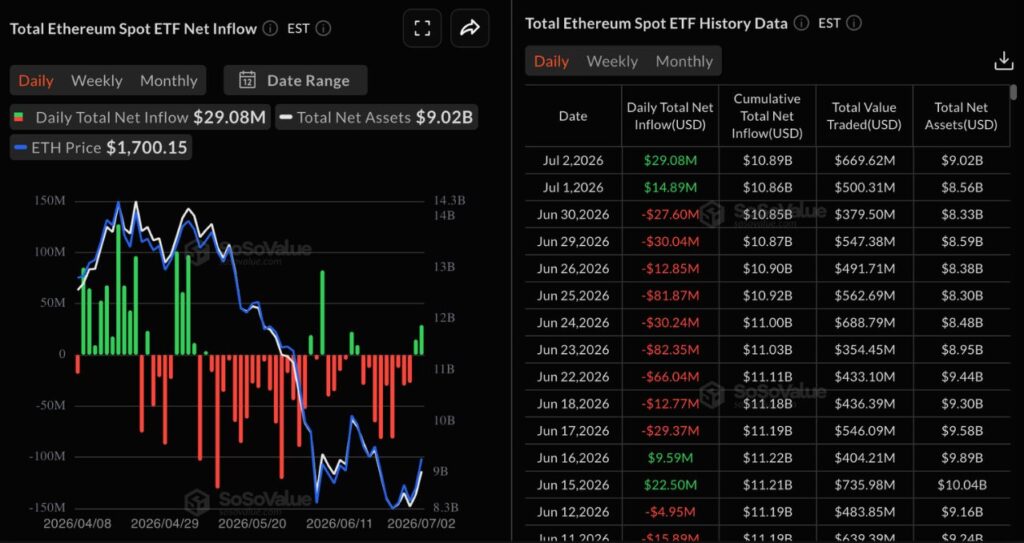Click Total Value Traded(USD) column header
Image resolution: width=1024 pixels, height=543 pixels.
tap(864, 116)
